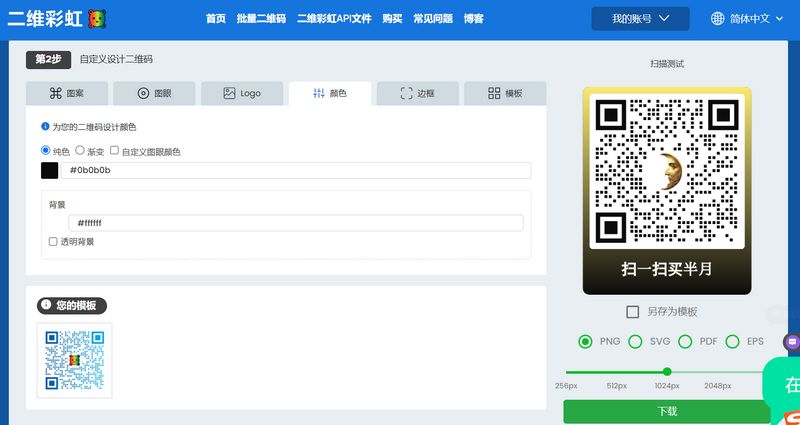Open the 模板 templates tab
Image resolution: width=800 pixels, height=425 pixels.
tap(505, 93)
